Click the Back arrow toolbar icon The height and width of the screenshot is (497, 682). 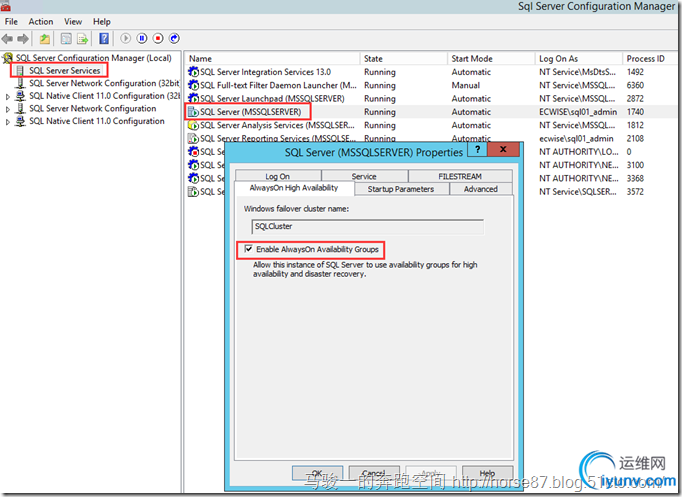click(x=7, y=39)
